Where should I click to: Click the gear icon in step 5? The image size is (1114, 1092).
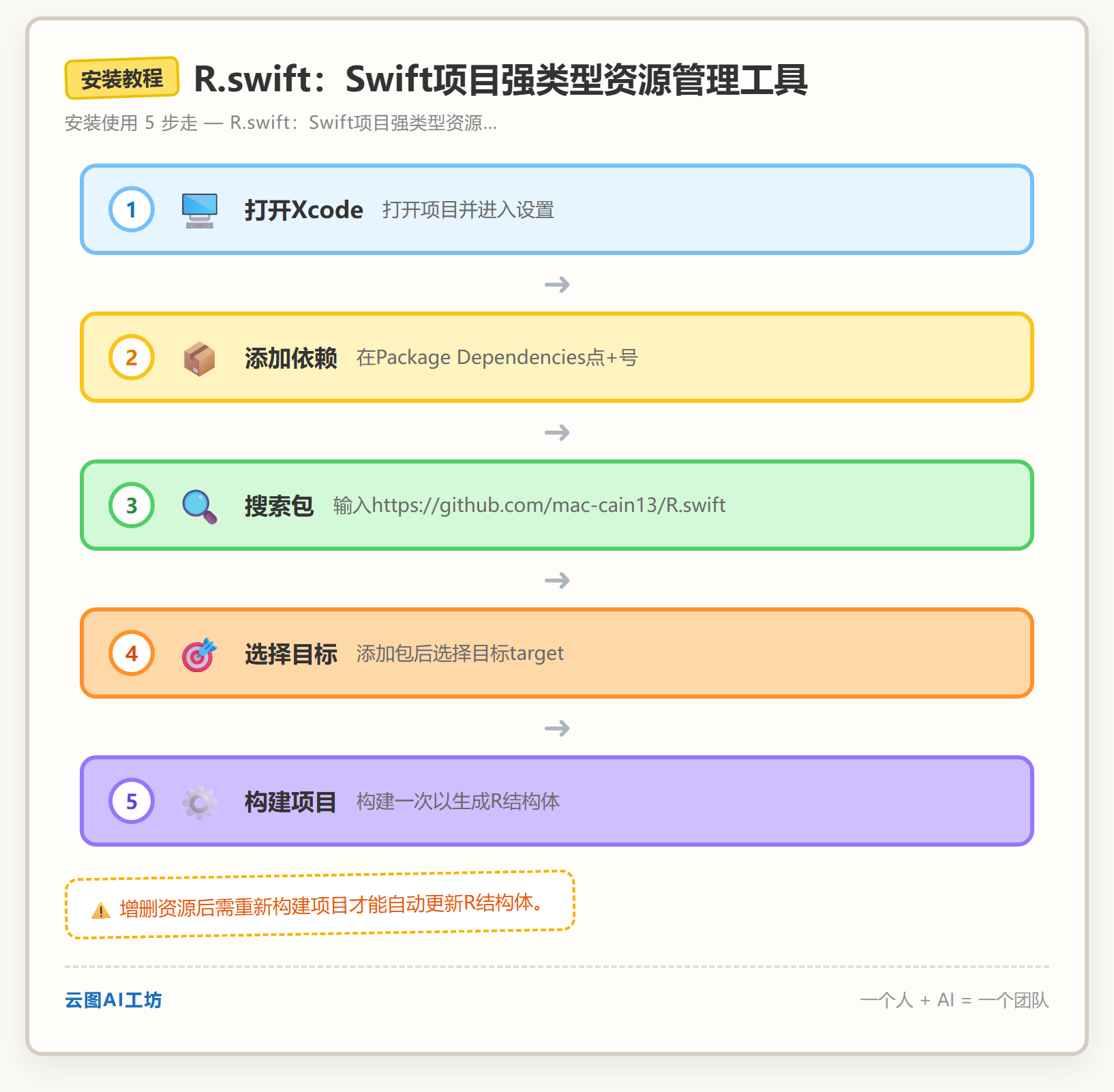200,802
